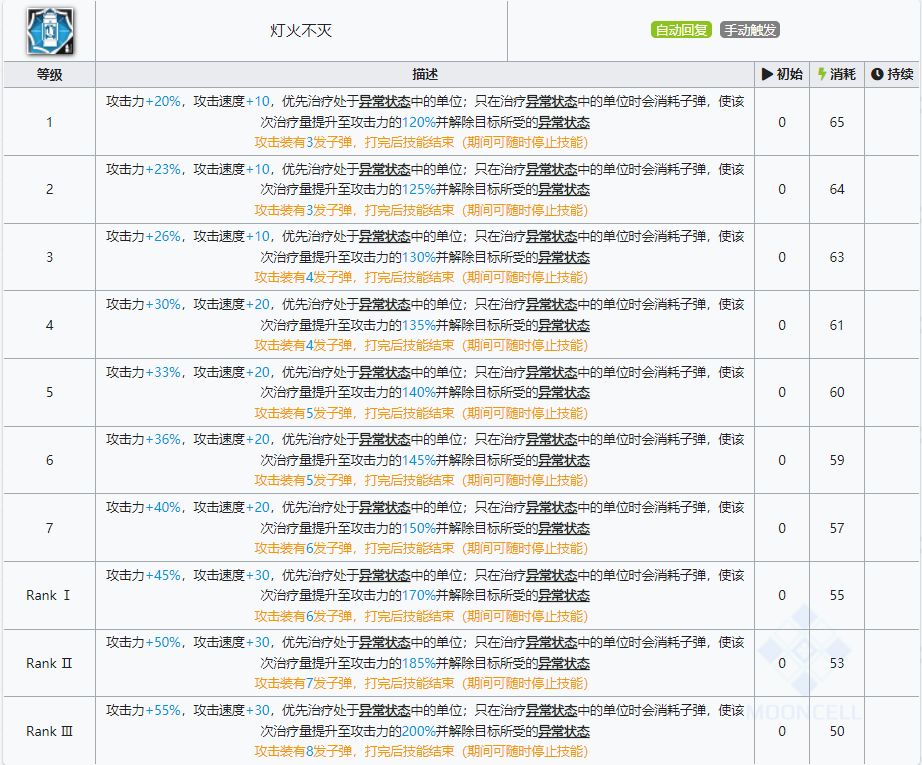Click the 初始 column header text

789,74
